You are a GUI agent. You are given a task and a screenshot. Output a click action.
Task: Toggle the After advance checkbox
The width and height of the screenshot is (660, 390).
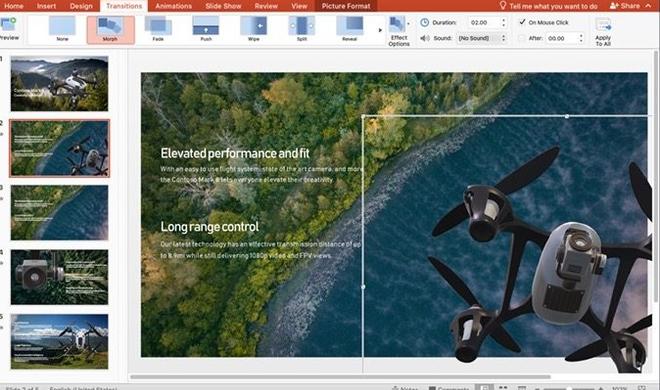[522, 38]
